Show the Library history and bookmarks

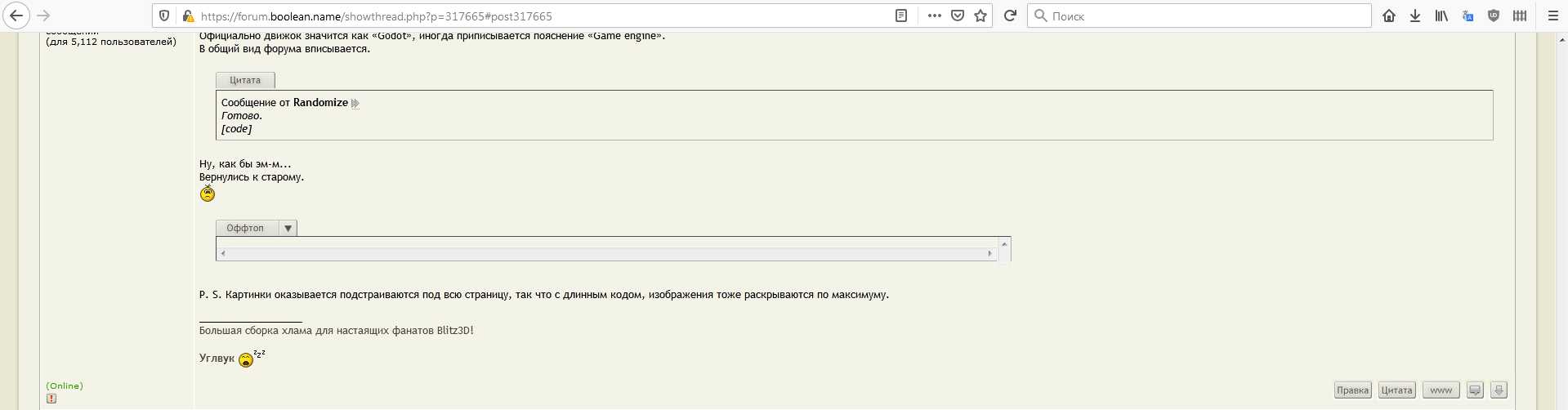1441,16
